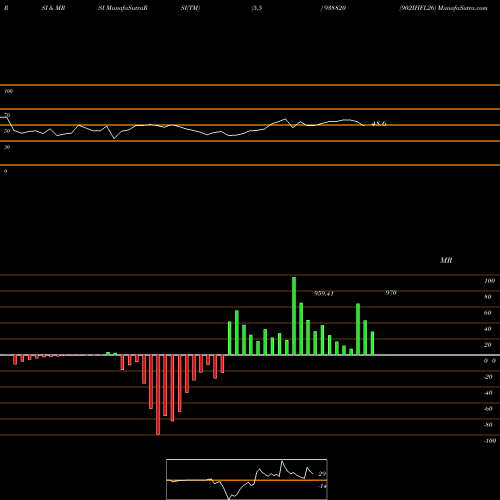500x500 pixels.
Task: Click the 29 value in mini chart
Action: (322, 474)
